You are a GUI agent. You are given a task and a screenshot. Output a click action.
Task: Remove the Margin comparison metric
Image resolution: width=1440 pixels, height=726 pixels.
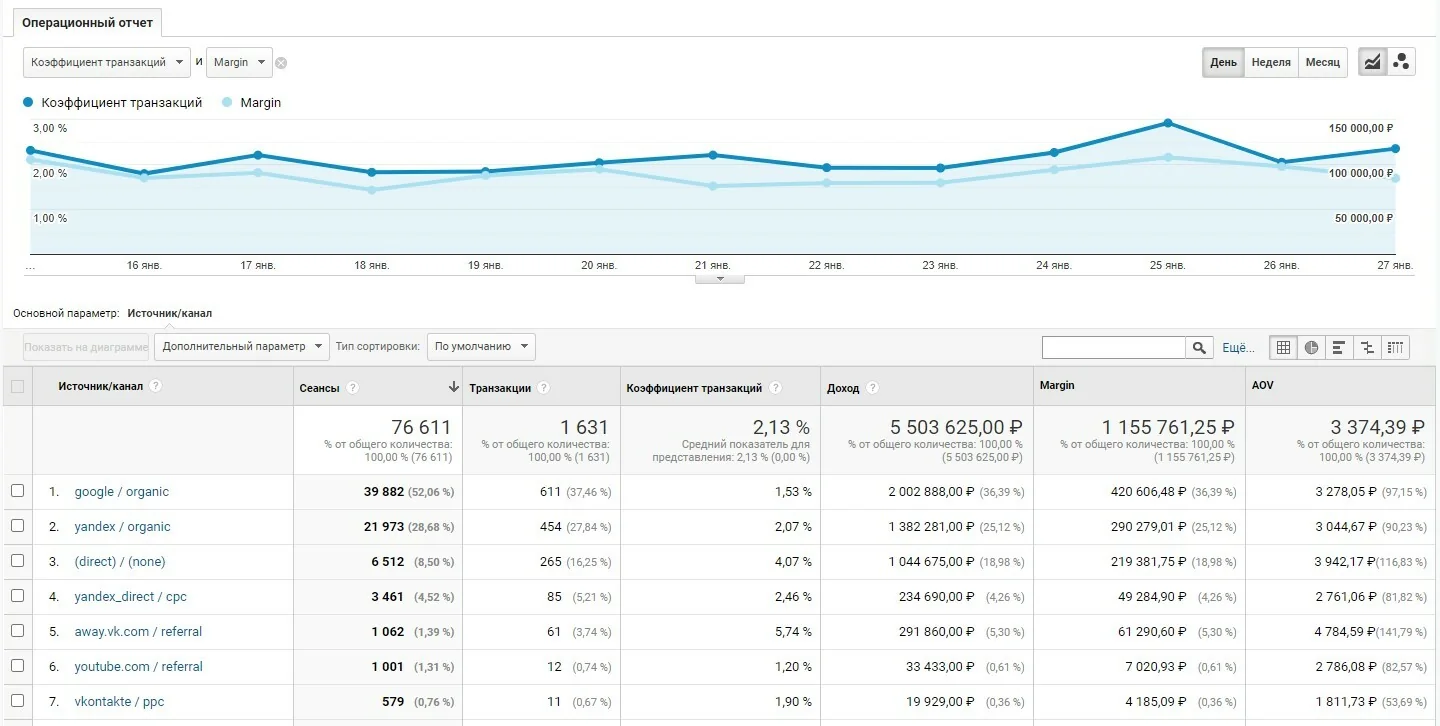(281, 63)
